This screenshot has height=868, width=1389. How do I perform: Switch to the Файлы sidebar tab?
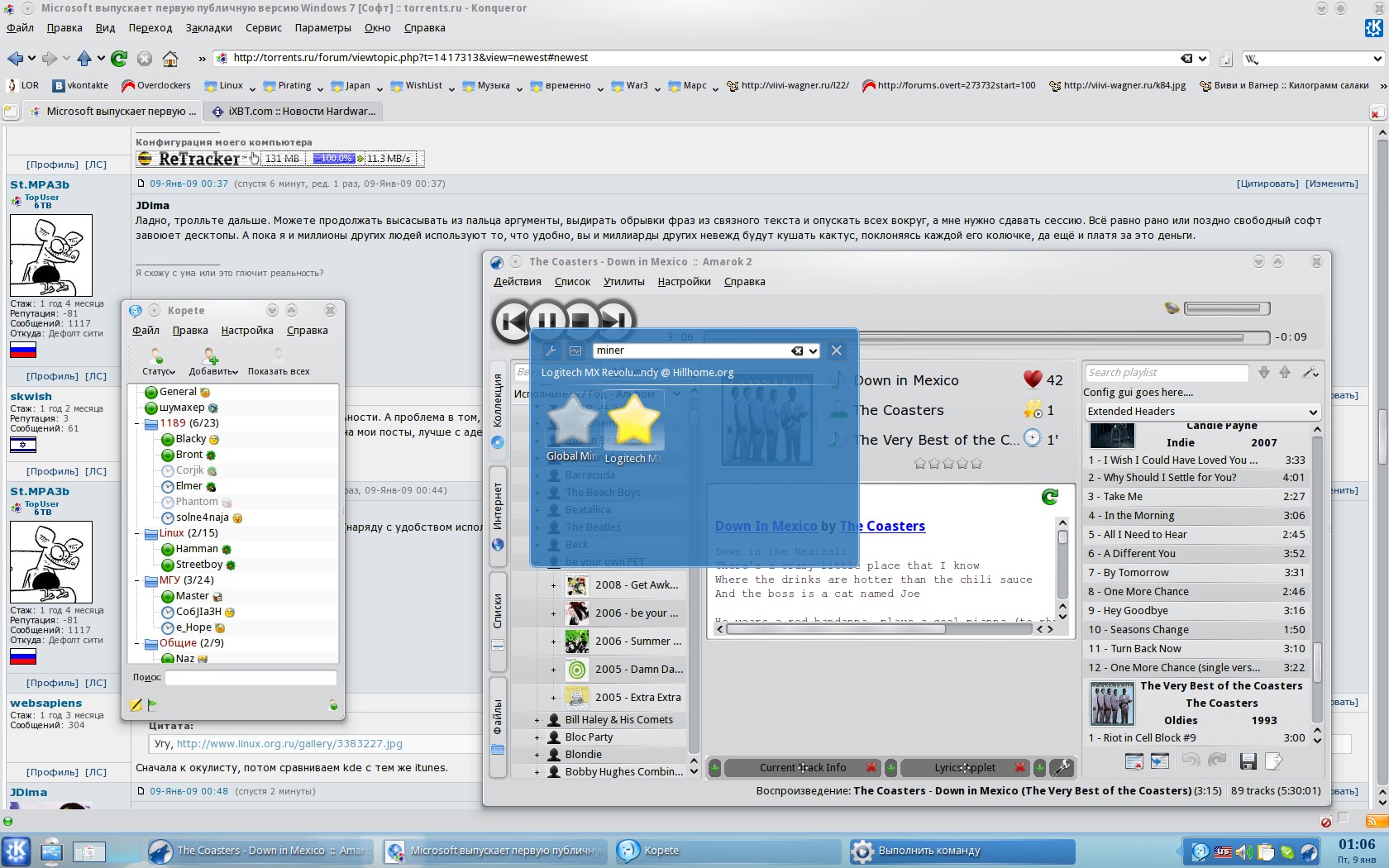click(498, 727)
